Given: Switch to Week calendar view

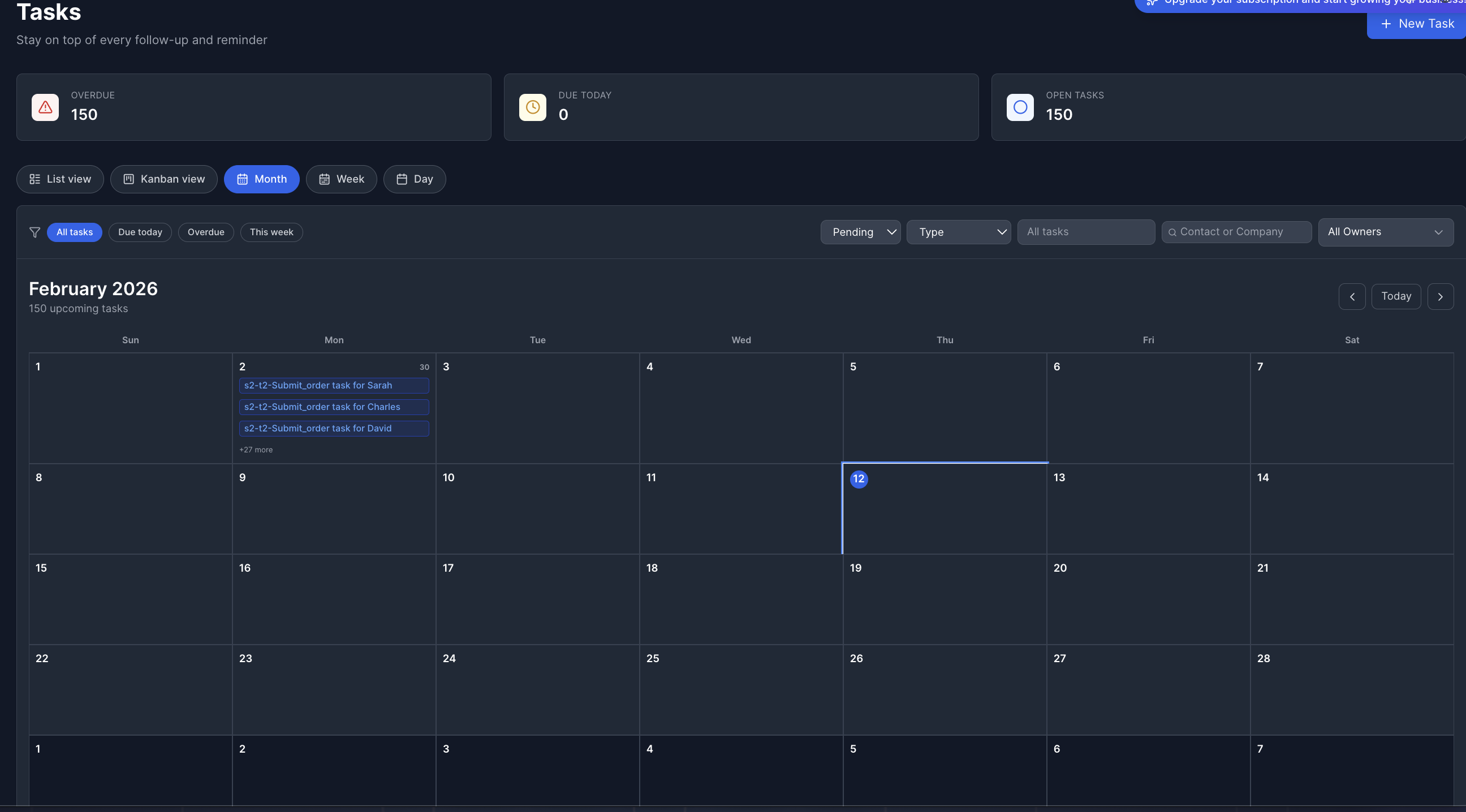Looking at the screenshot, I should pos(341,179).
